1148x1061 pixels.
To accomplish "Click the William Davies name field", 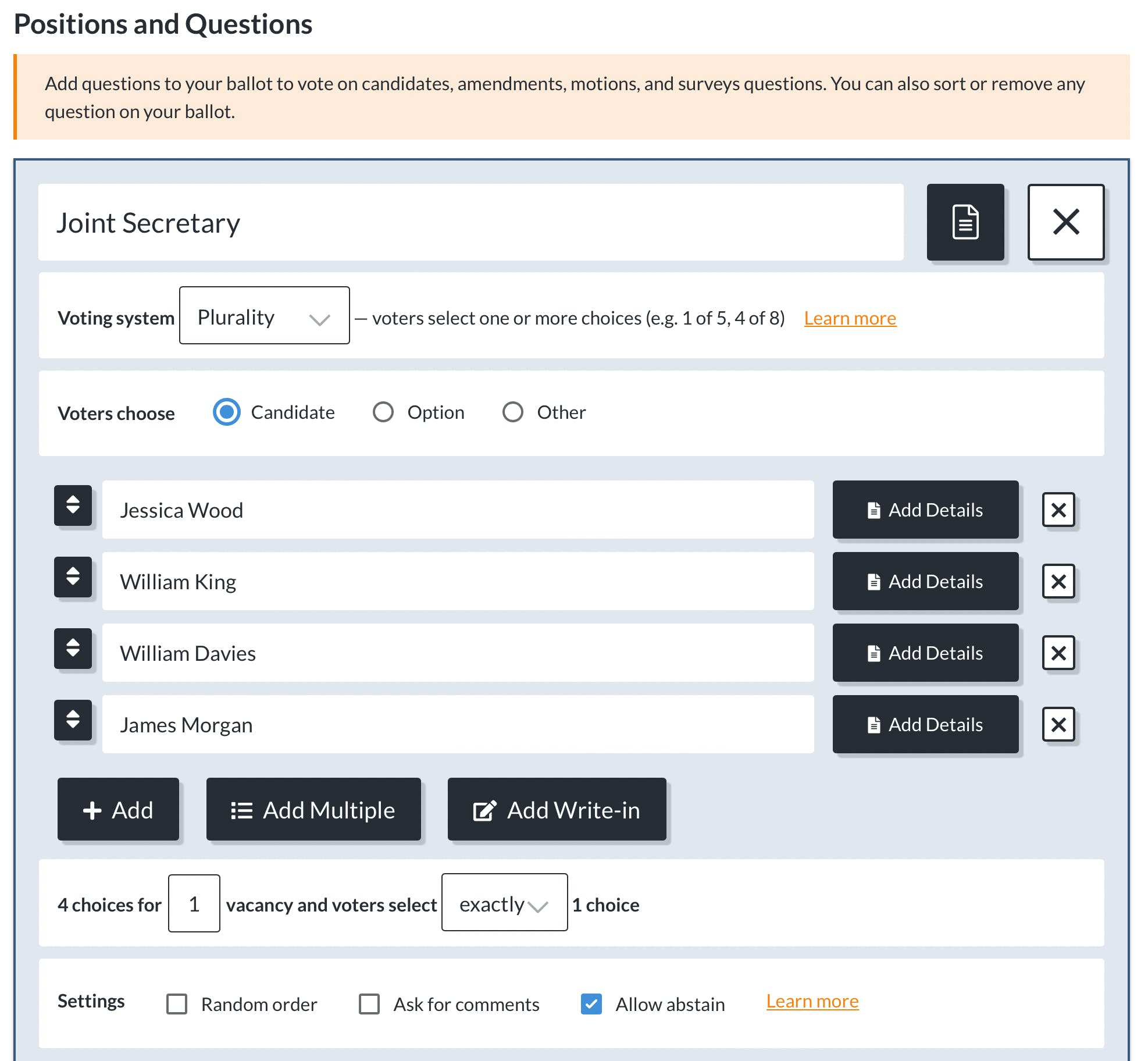I will (458, 653).
